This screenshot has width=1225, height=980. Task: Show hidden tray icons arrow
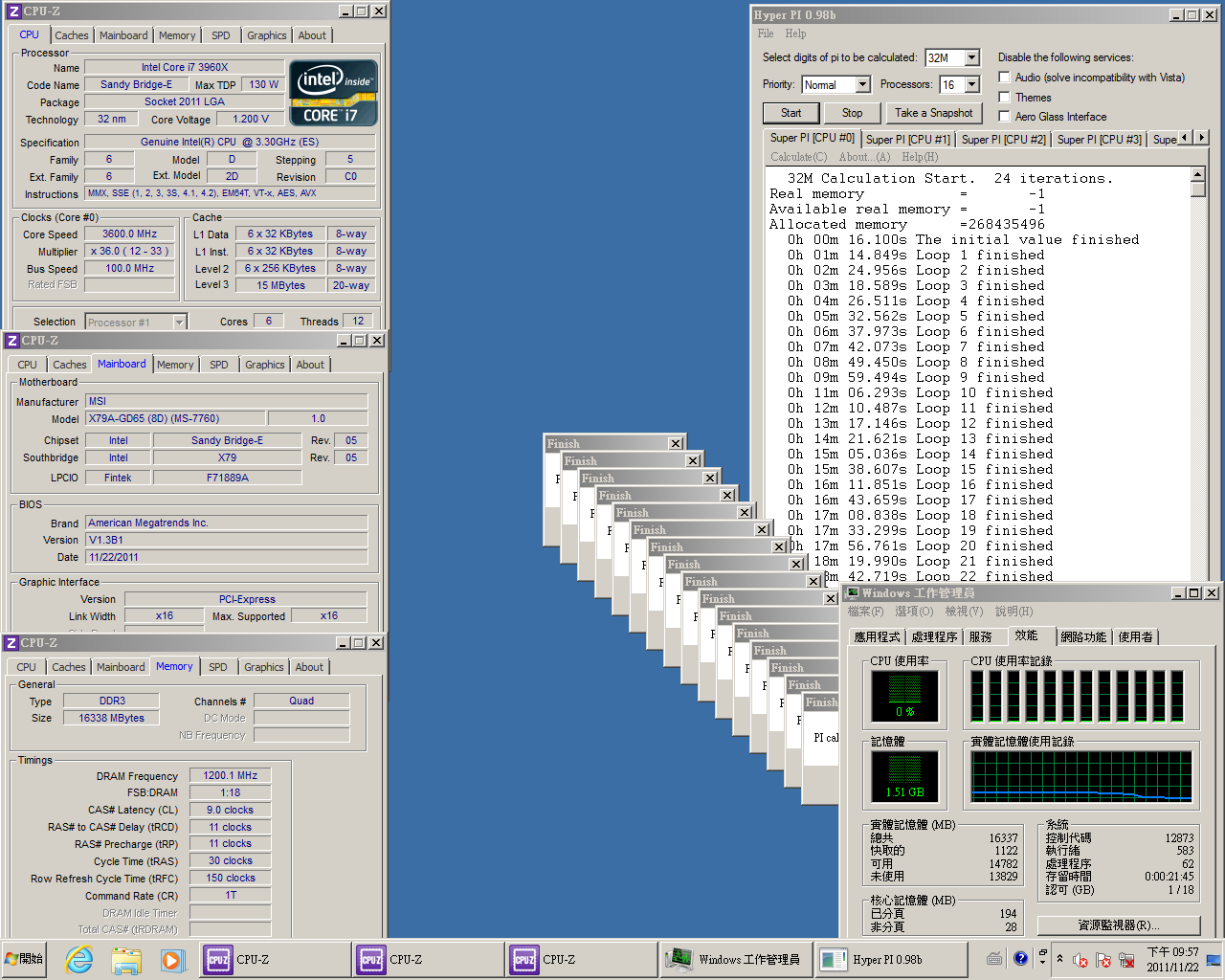(x=1059, y=958)
